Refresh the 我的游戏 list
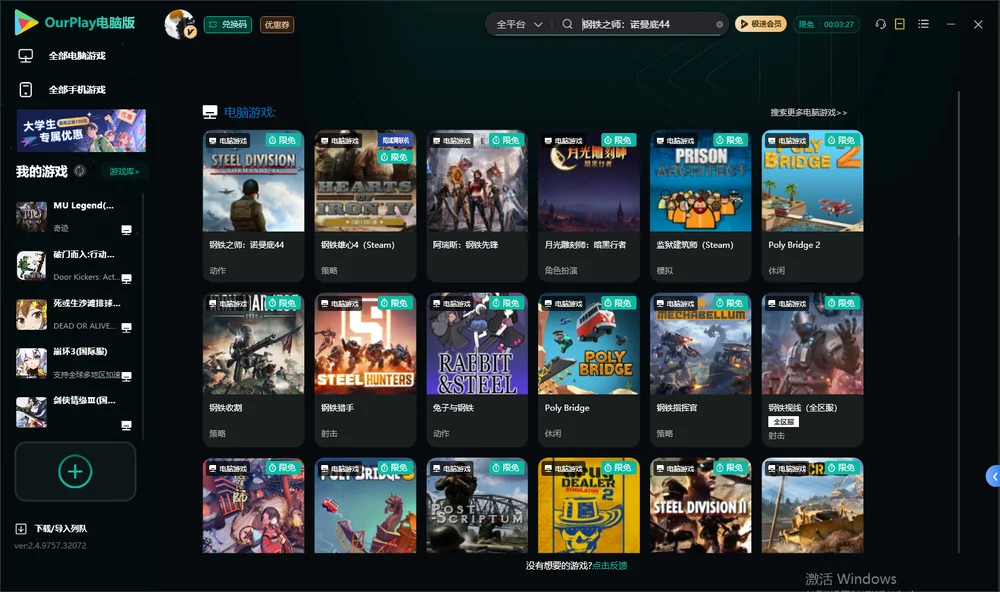Viewport: 1000px width, 592px height. point(80,171)
